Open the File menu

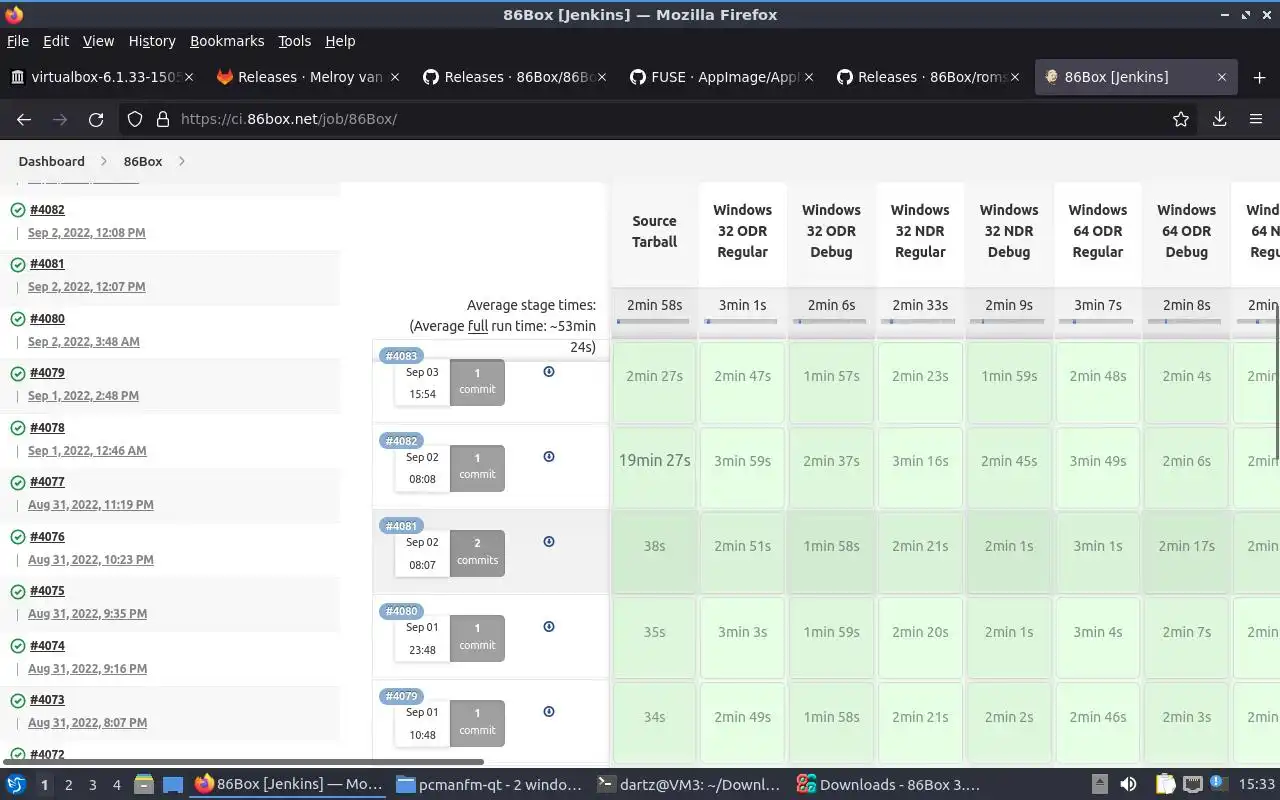[18, 41]
